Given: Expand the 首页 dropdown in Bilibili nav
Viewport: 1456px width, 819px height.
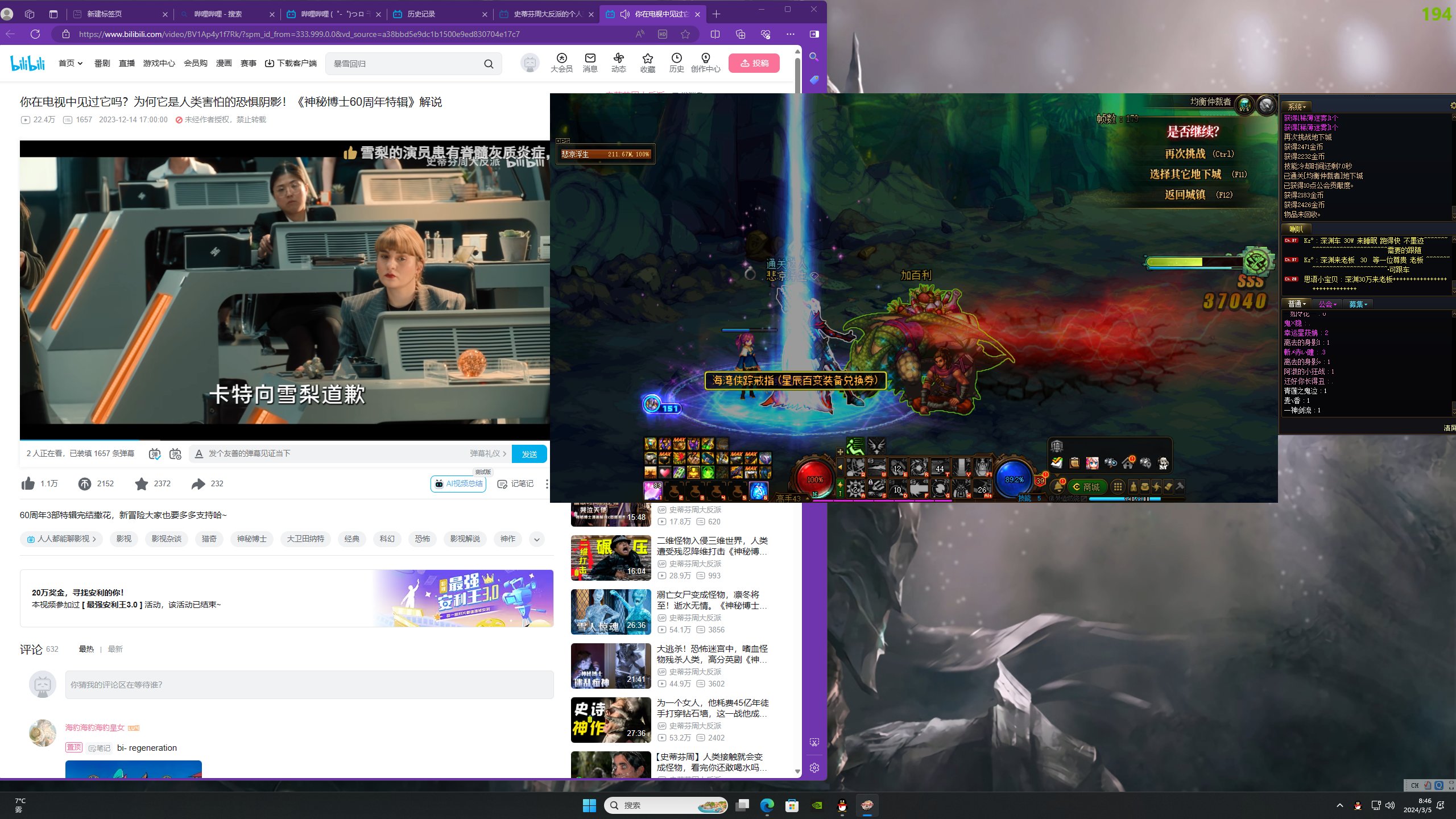Looking at the screenshot, I should 71,63.
